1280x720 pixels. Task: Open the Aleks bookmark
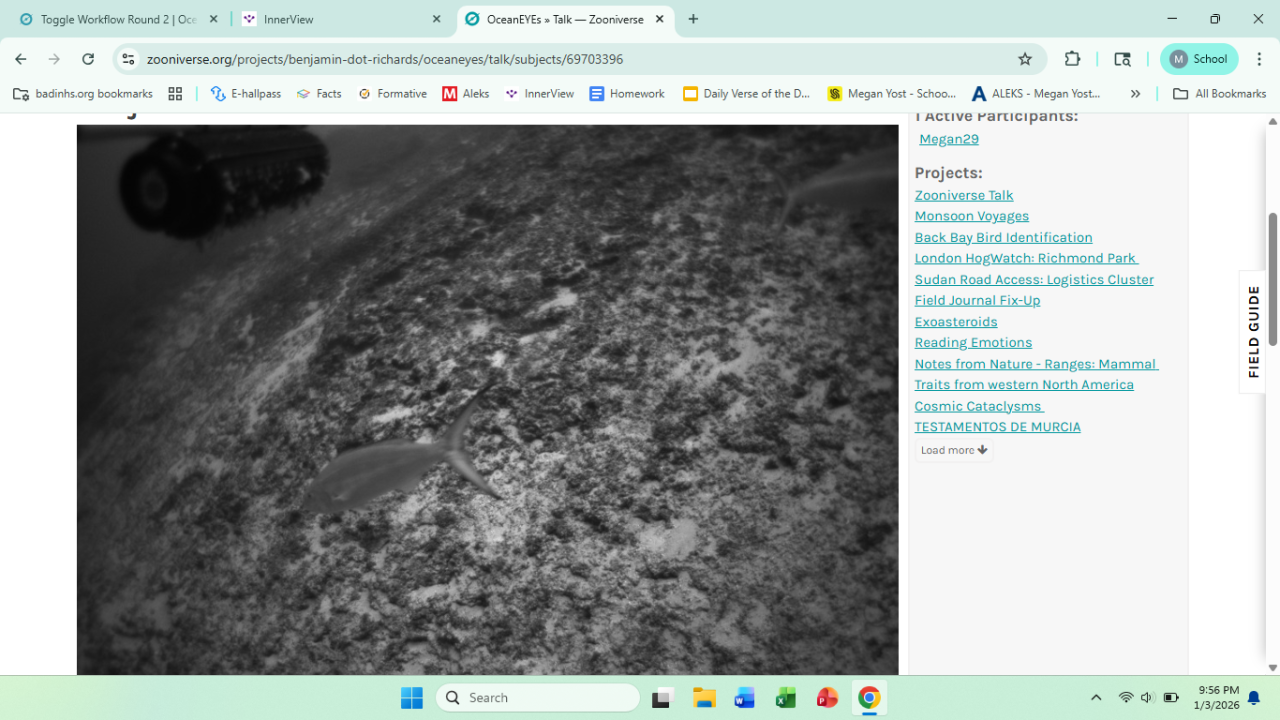466,93
